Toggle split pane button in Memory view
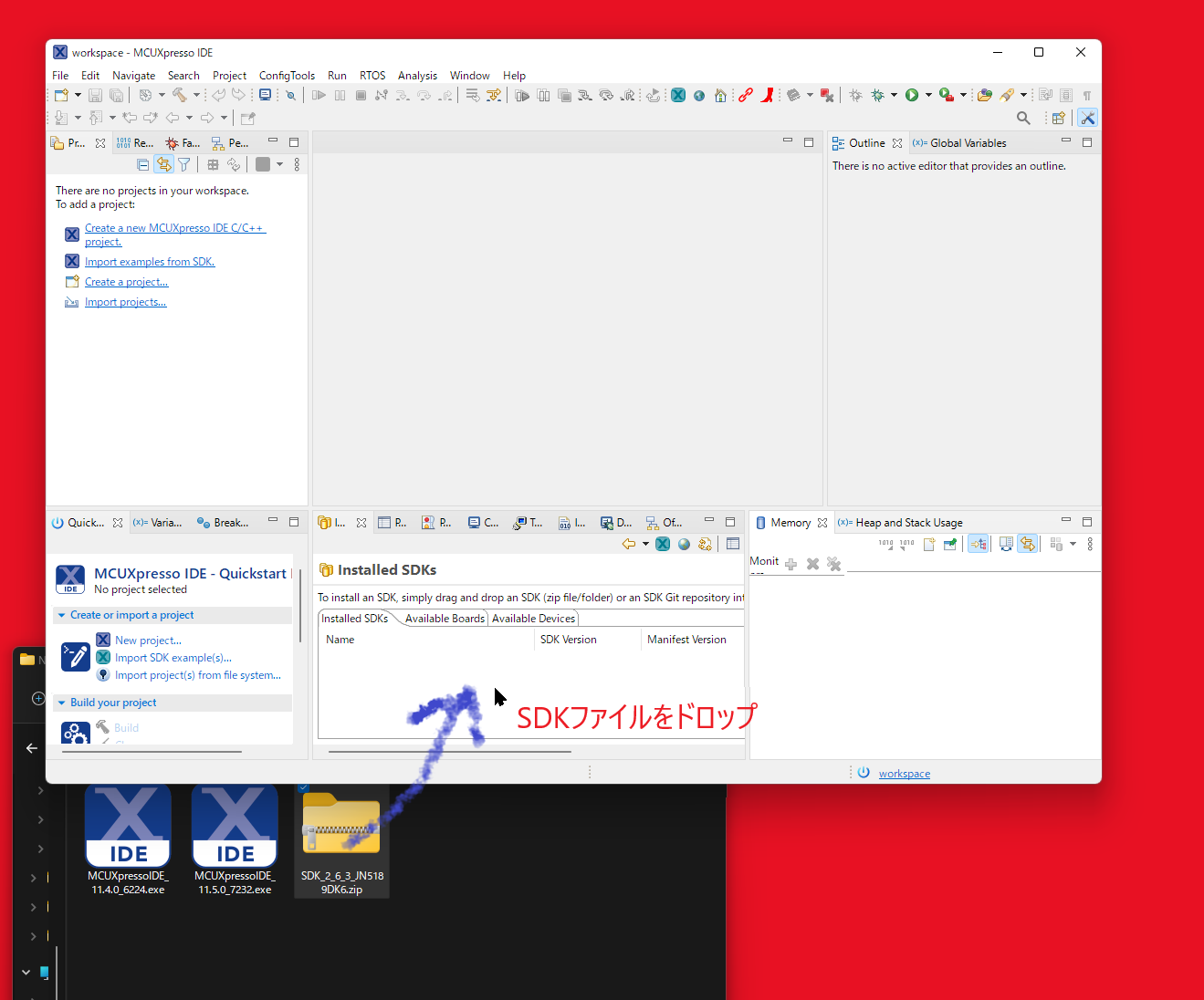 [x=1006, y=544]
